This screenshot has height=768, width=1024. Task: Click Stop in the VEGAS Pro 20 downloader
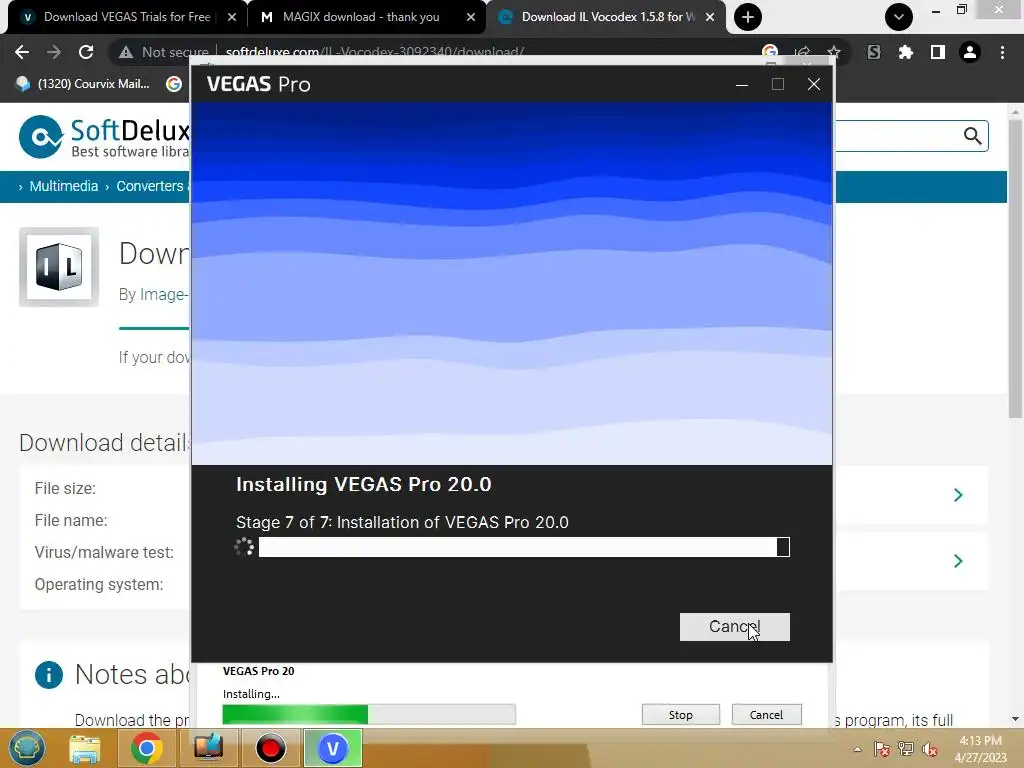coord(680,714)
